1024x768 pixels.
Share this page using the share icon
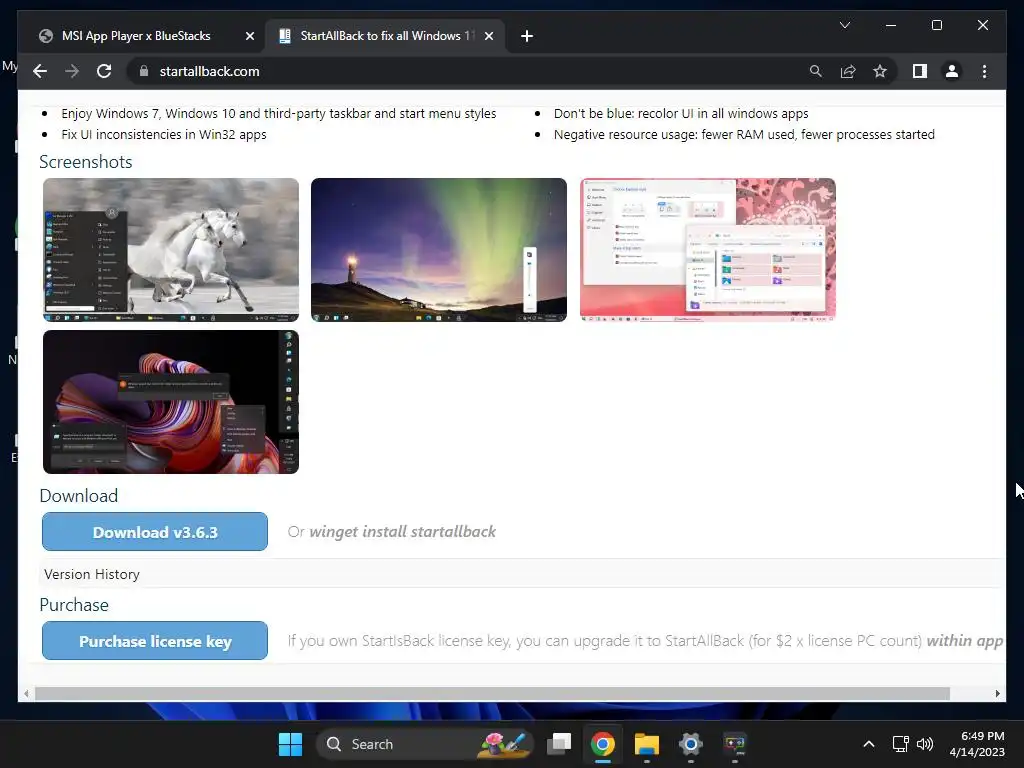pos(848,71)
